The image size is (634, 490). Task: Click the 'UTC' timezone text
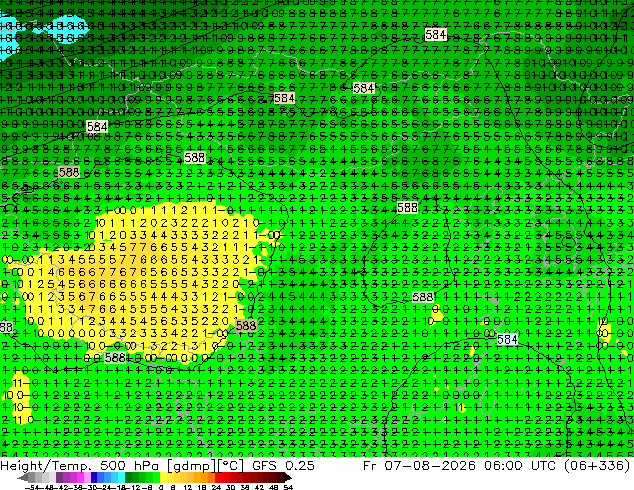[545, 466]
